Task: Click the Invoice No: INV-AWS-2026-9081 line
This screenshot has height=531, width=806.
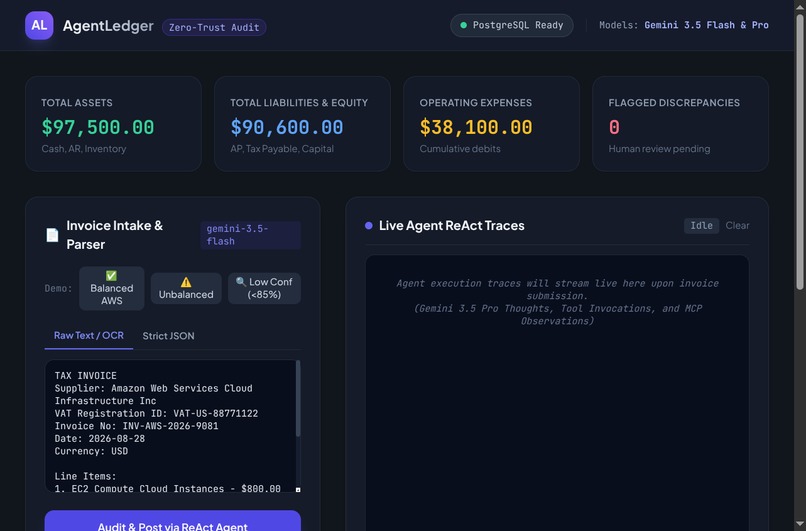Action: [x=136, y=426]
